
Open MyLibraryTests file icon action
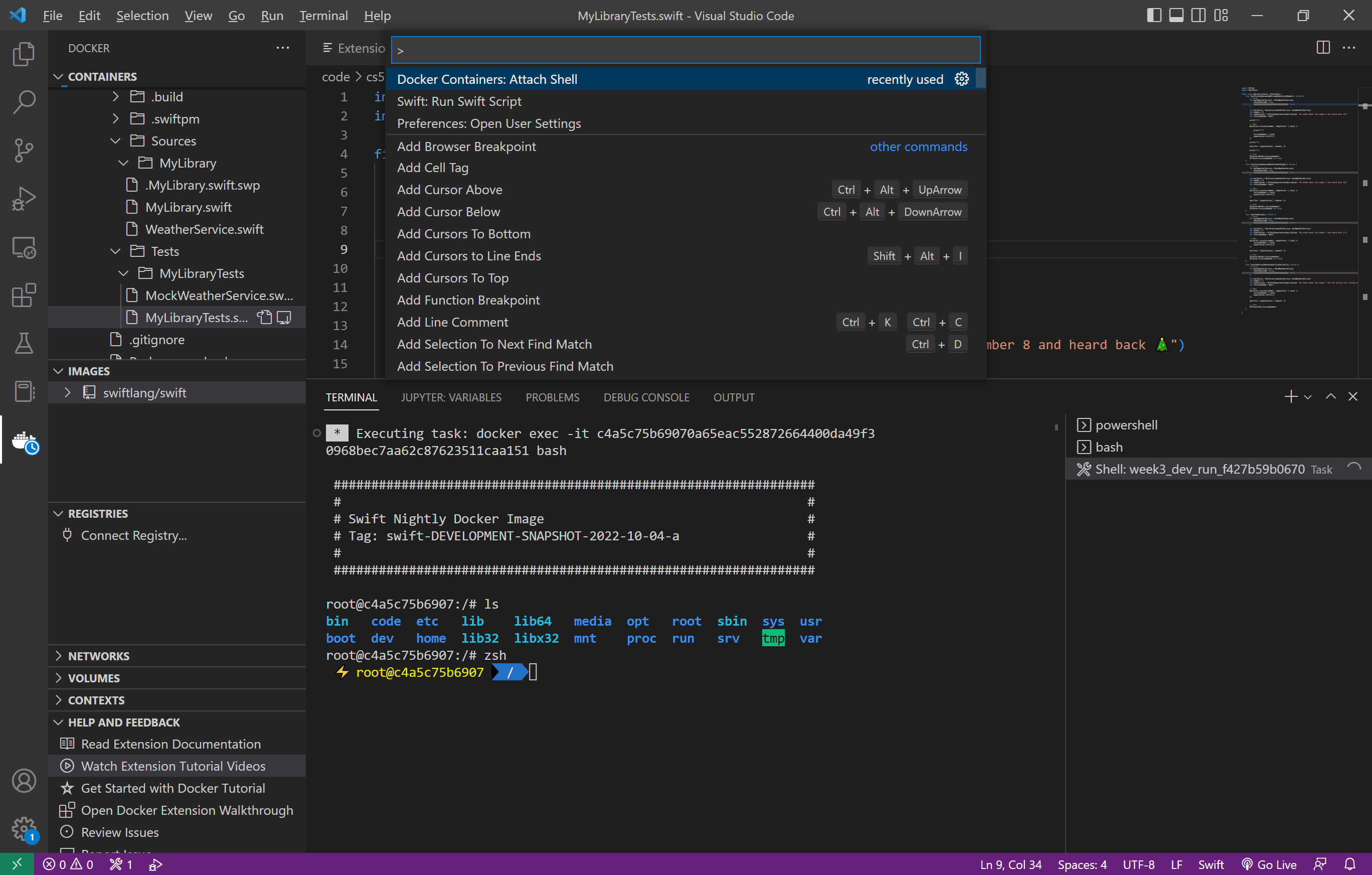pos(264,318)
